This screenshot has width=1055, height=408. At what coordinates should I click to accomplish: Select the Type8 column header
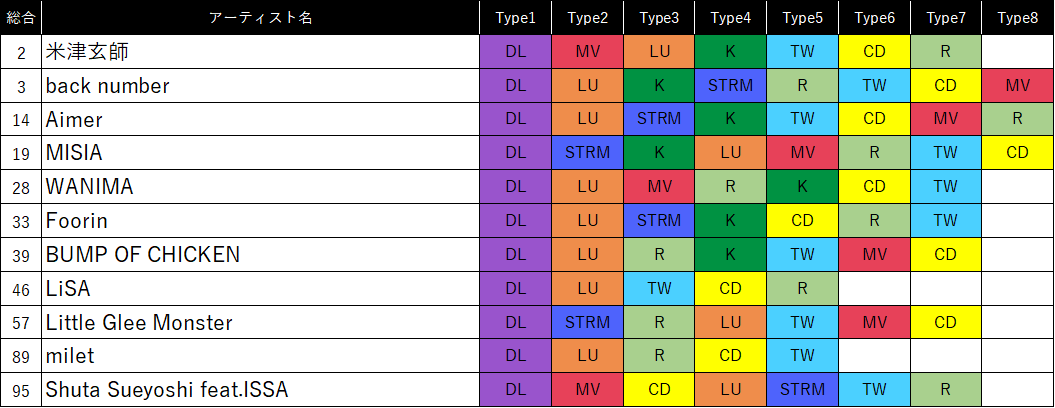click(x=1017, y=18)
